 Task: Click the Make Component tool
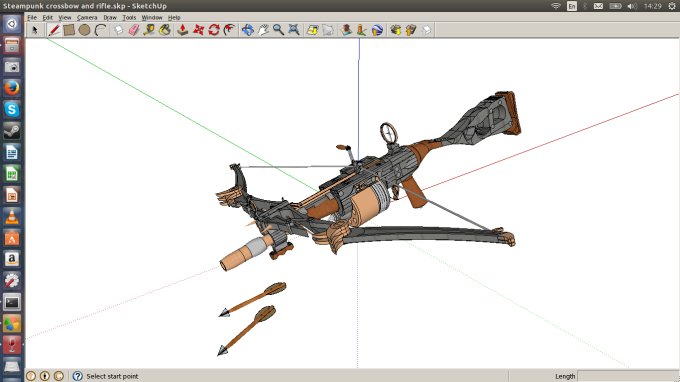point(118,30)
